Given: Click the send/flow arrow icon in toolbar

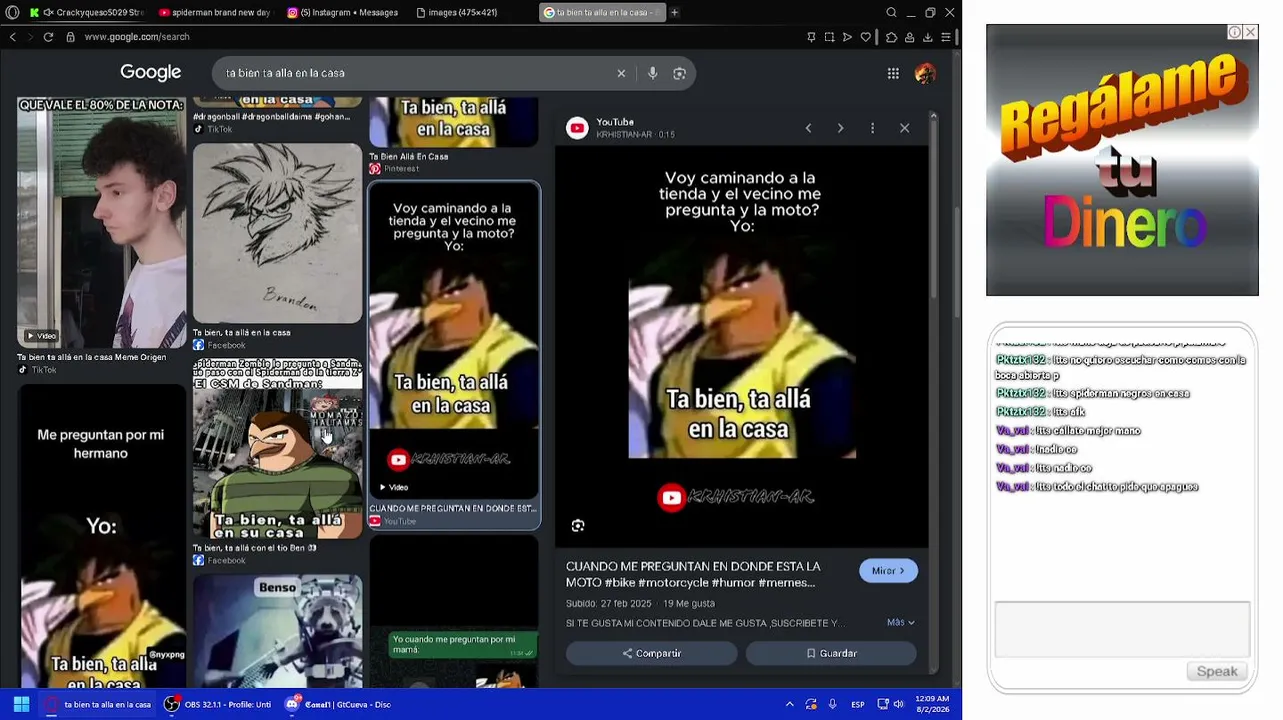Looking at the screenshot, I should pyautogui.click(x=848, y=37).
